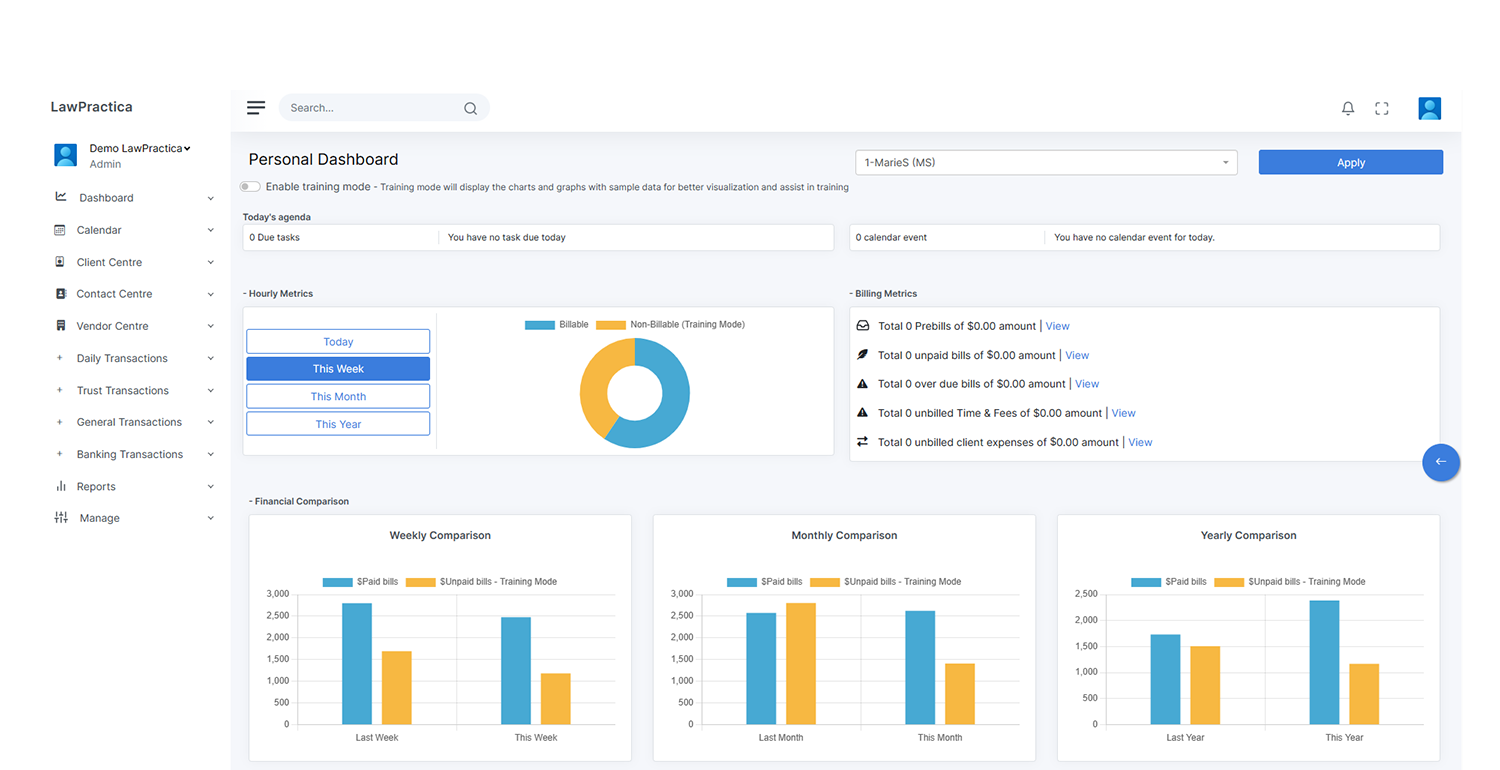Click the blue back arrow floating button

click(1441, 462)
